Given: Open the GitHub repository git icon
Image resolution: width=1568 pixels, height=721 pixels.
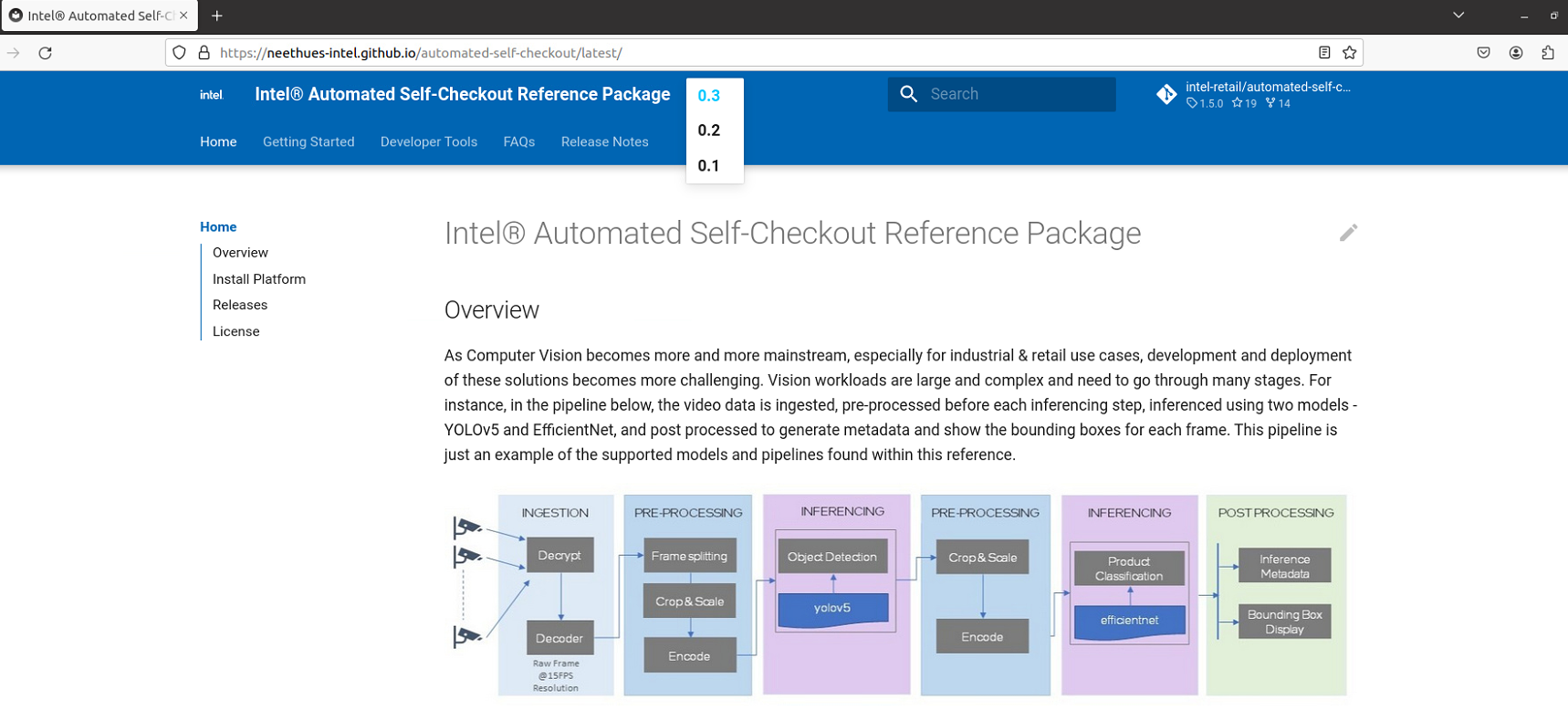Looking at the screenshot, I should pyautogui.click(x=1166, y=94).
